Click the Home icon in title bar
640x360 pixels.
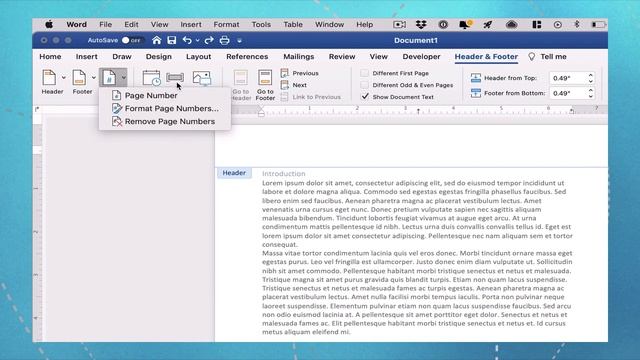pos(156,40)
